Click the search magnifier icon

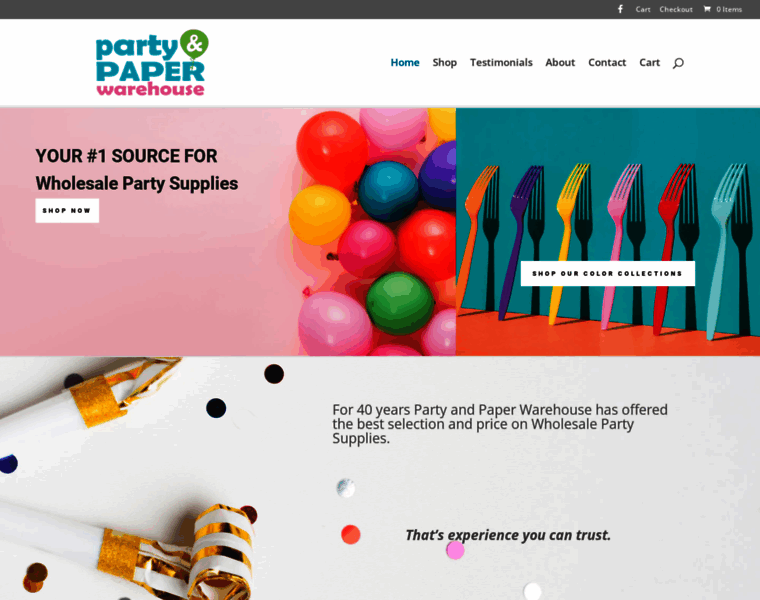pos(678,63)
